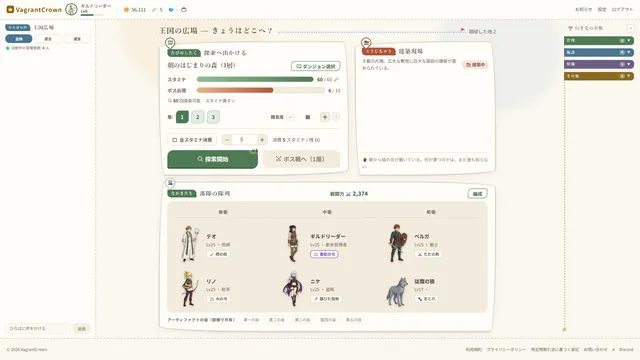
Task: Click リノ's equipped bow tag
Action: click(218, 299)
